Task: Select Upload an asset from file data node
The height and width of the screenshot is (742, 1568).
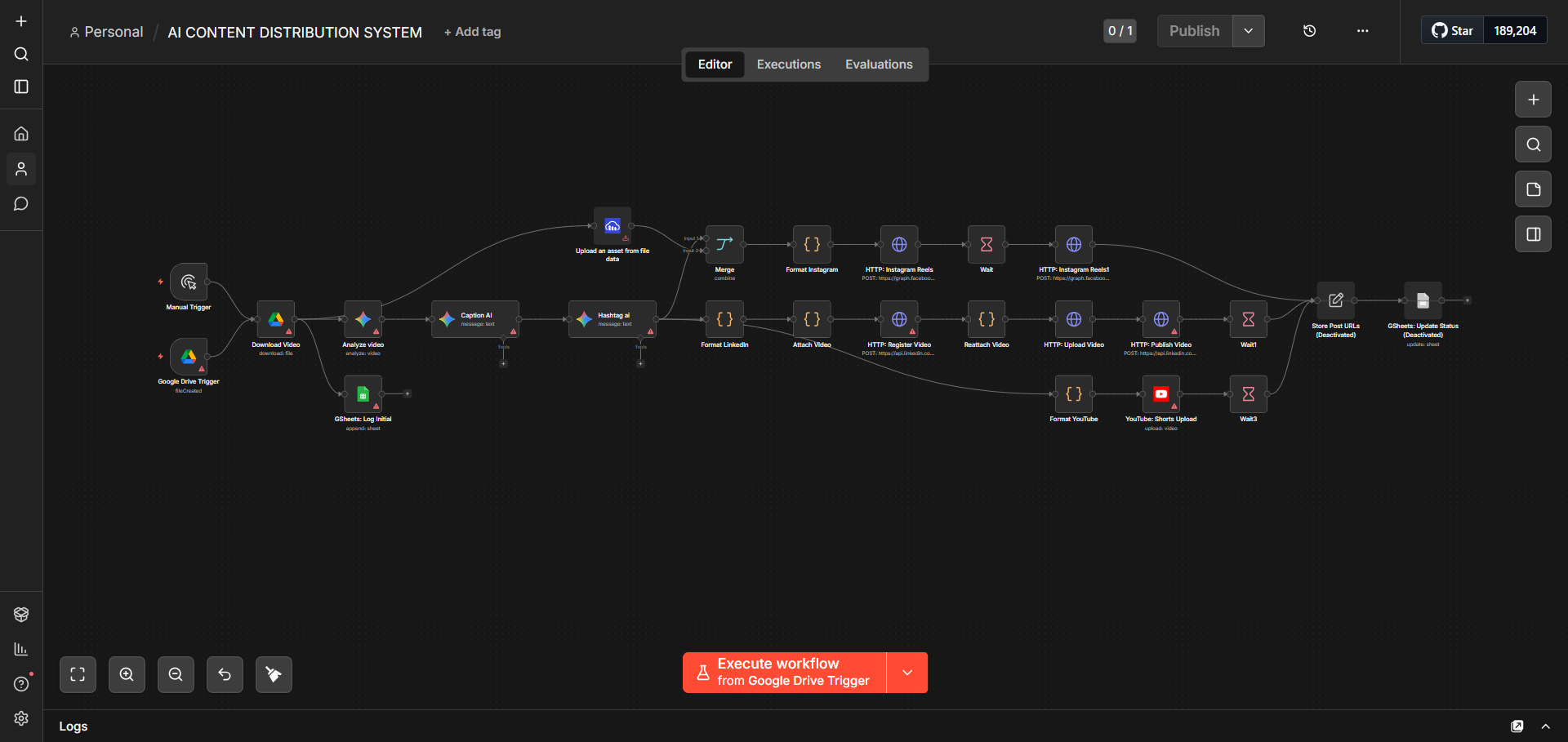Action: (x=612, y=226)
